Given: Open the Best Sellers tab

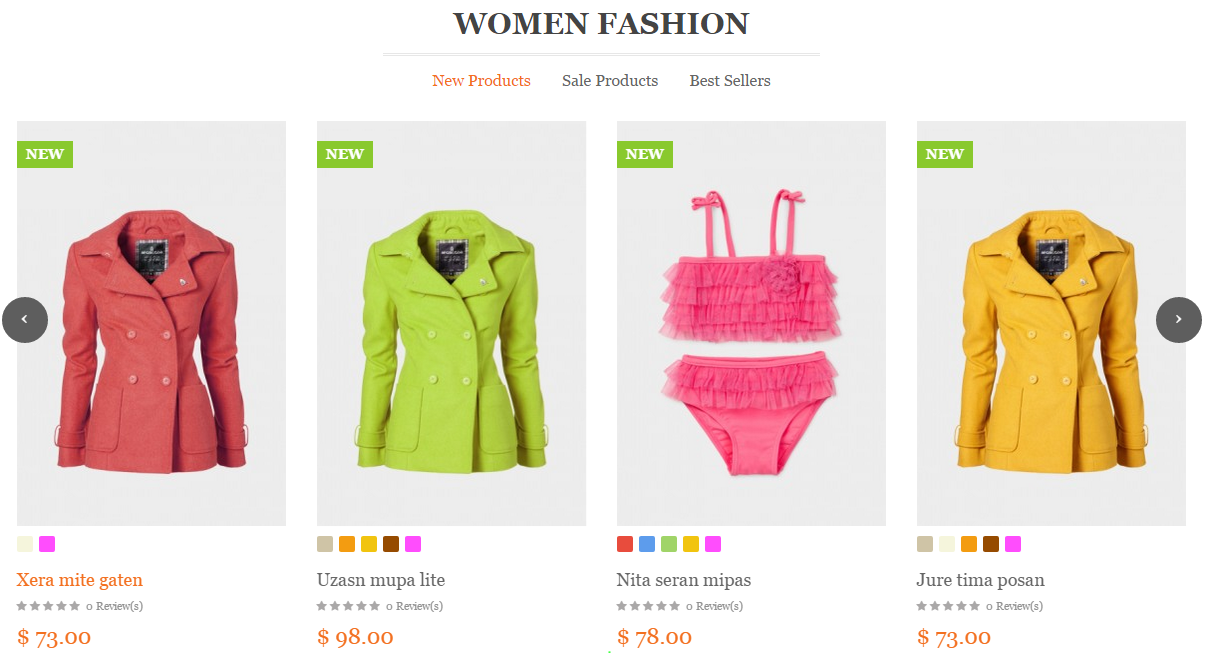Looking at the screenshot, I should (730, 81).
